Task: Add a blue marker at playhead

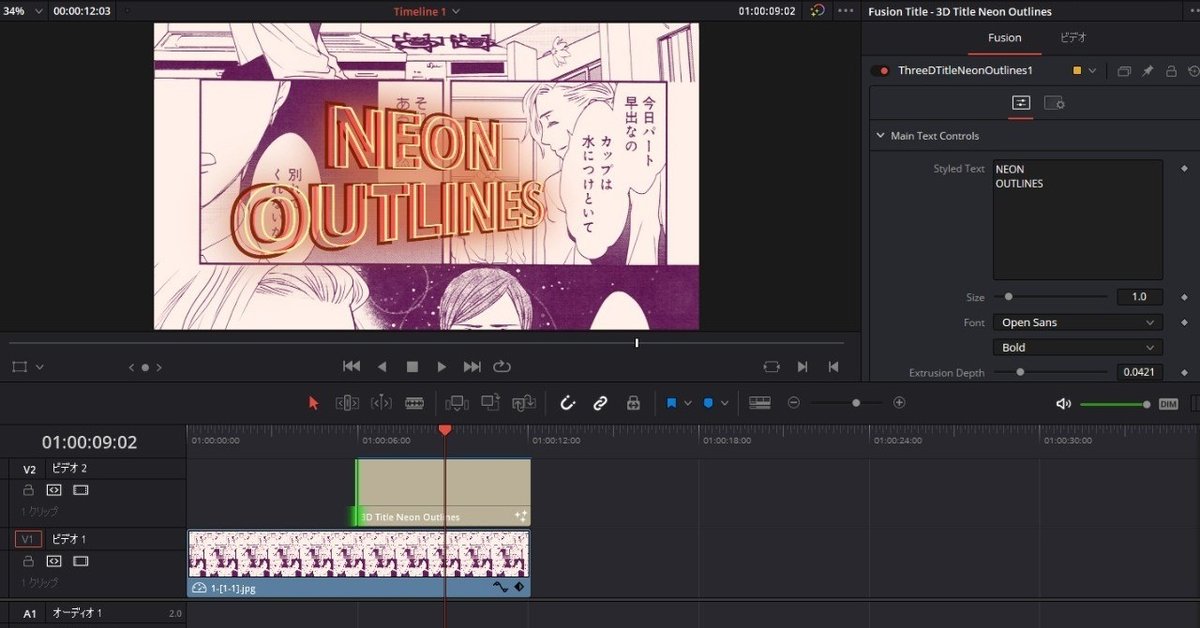Action: [708, 403]
